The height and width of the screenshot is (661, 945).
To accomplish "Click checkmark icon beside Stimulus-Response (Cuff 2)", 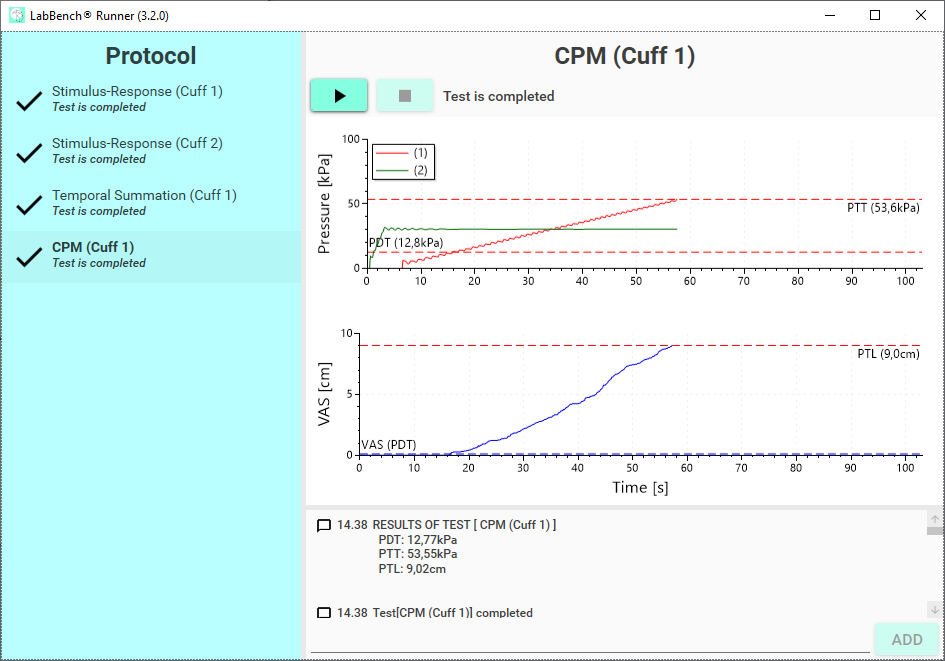I will pyautogui.click(x=29, y=153).
